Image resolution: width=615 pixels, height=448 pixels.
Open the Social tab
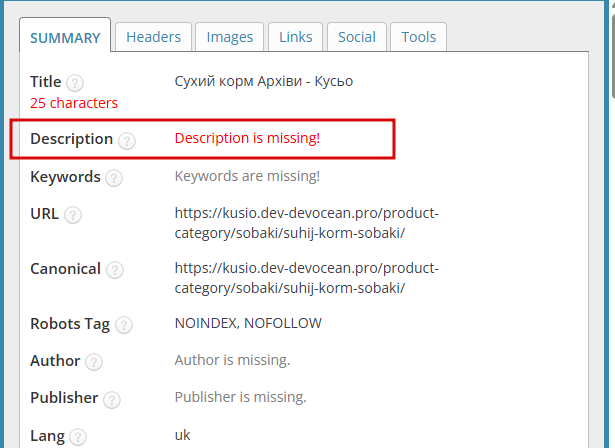click(x=356, y=37)
